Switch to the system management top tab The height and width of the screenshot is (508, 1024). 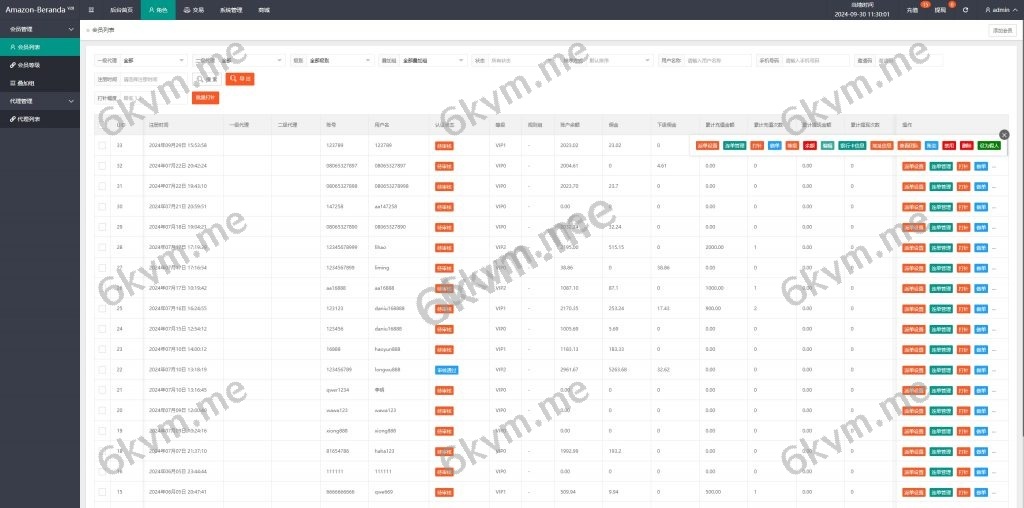pos(231,9)
